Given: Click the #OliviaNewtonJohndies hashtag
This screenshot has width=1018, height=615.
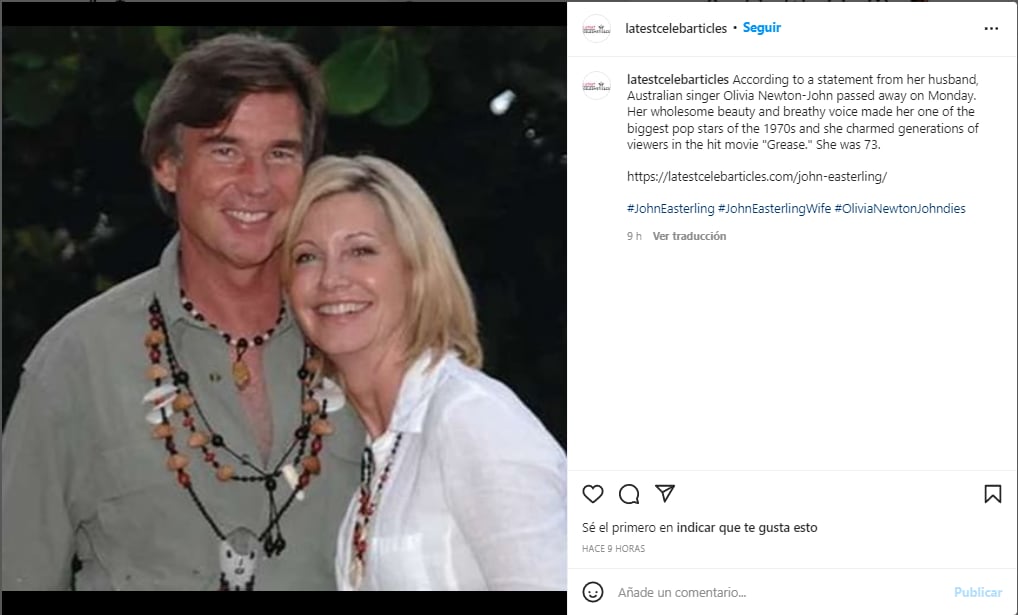Looking at the screenshot, I should point(901,208).
